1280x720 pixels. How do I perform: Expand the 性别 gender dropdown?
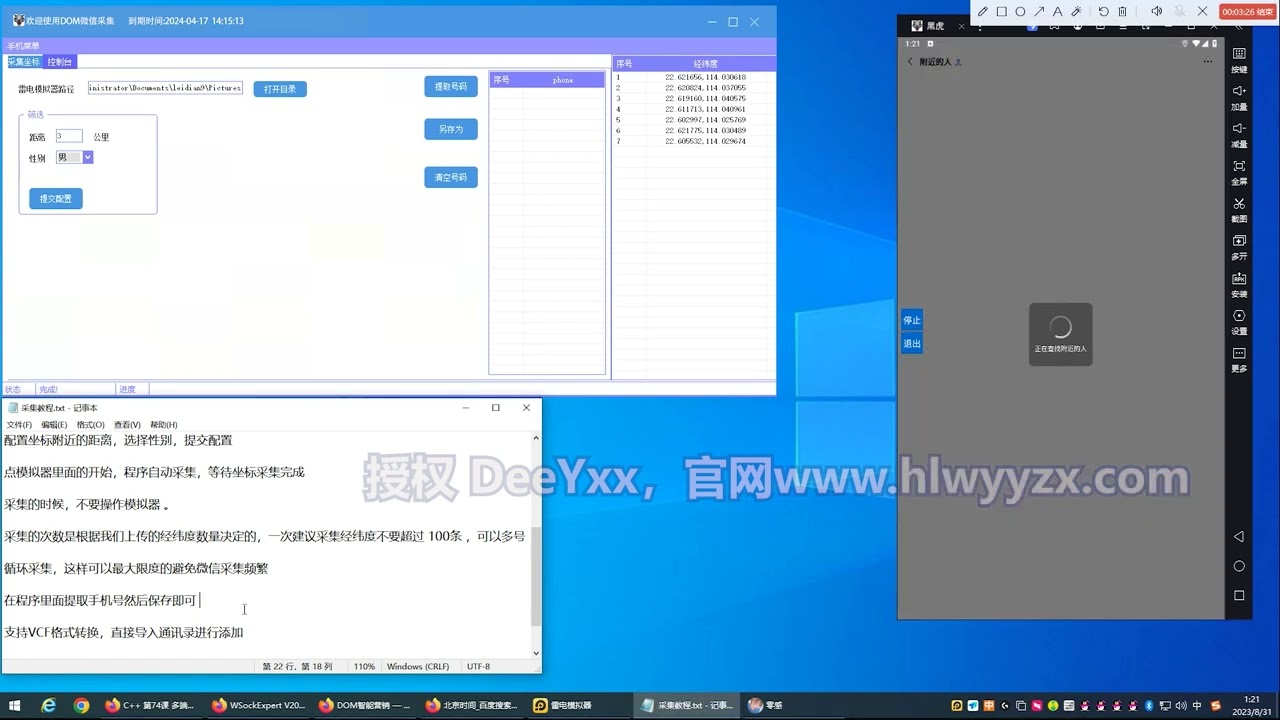pos(87,157)
